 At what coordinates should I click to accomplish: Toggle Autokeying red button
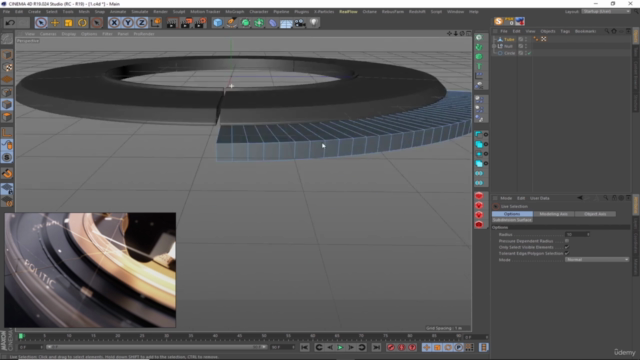402,347
